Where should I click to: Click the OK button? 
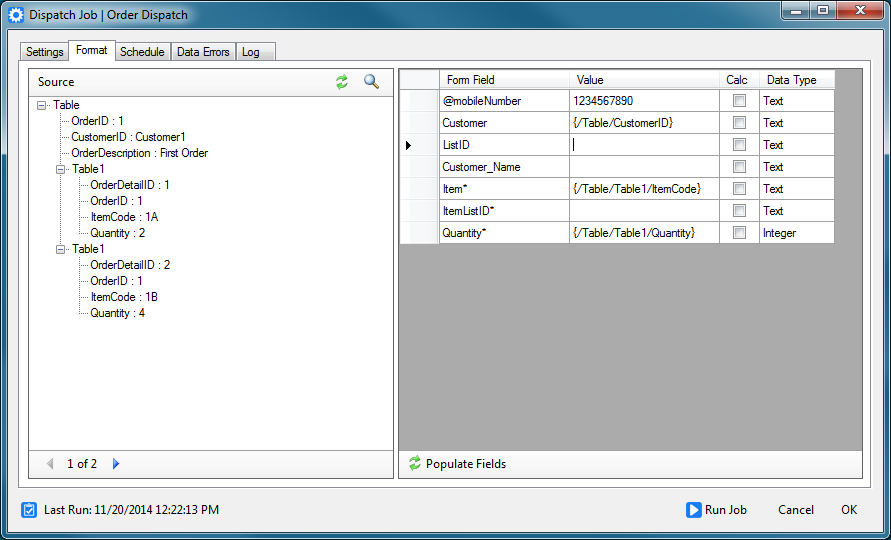(x=849, y=510)
